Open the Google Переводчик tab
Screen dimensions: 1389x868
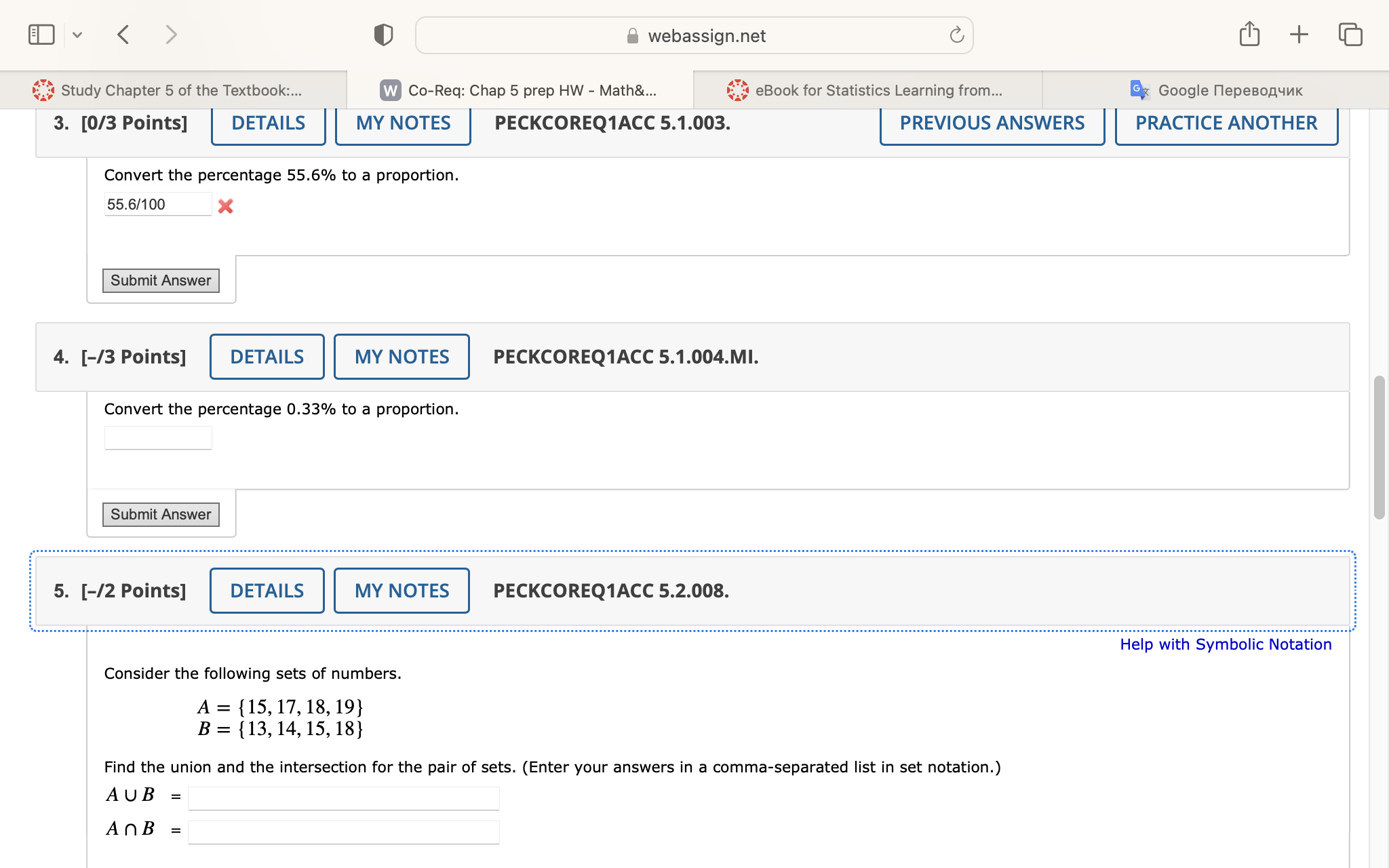(1217, 90)
